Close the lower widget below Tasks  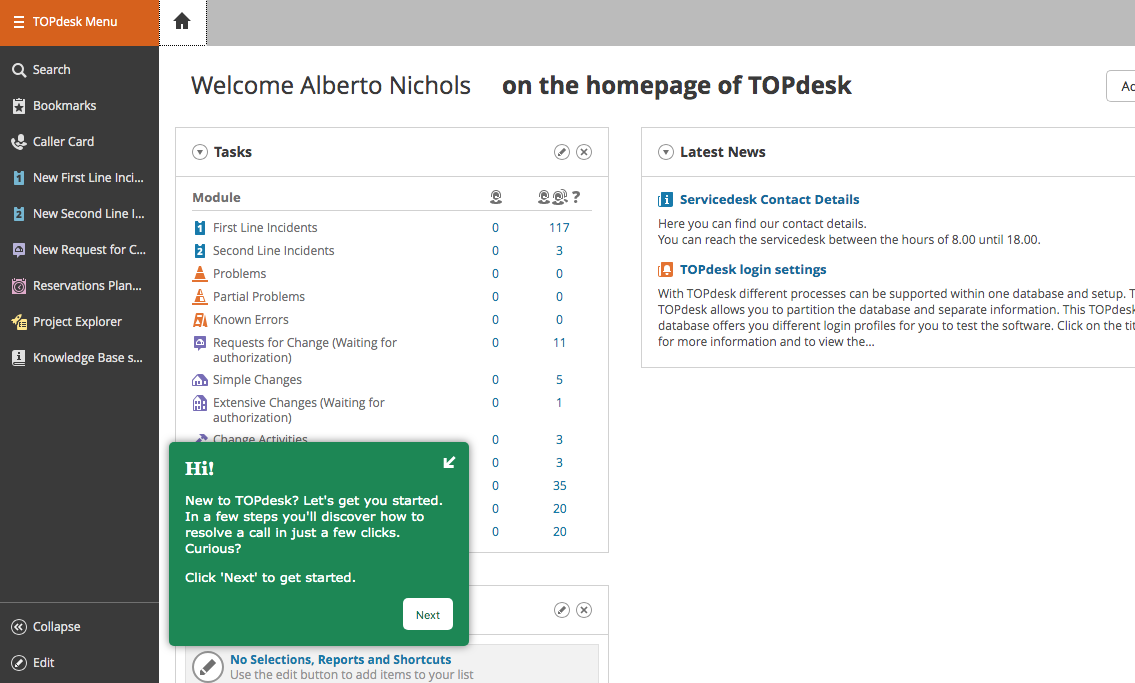584,610
